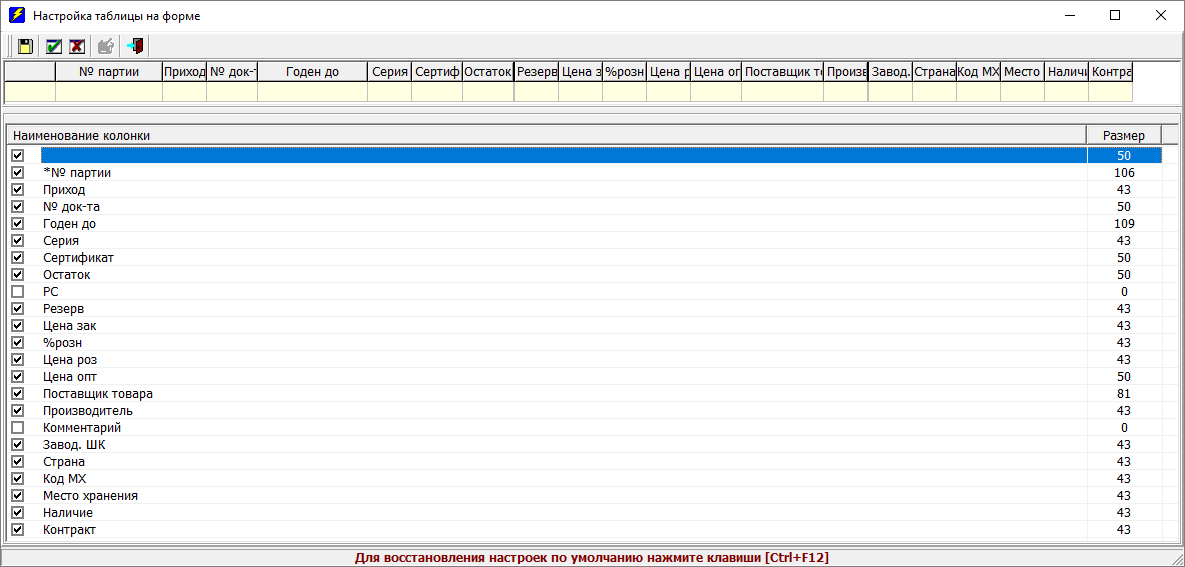Viewport: 1185px width, 567px height.
Task: Click the Save floppy disk icon
Action: point(25,46)
